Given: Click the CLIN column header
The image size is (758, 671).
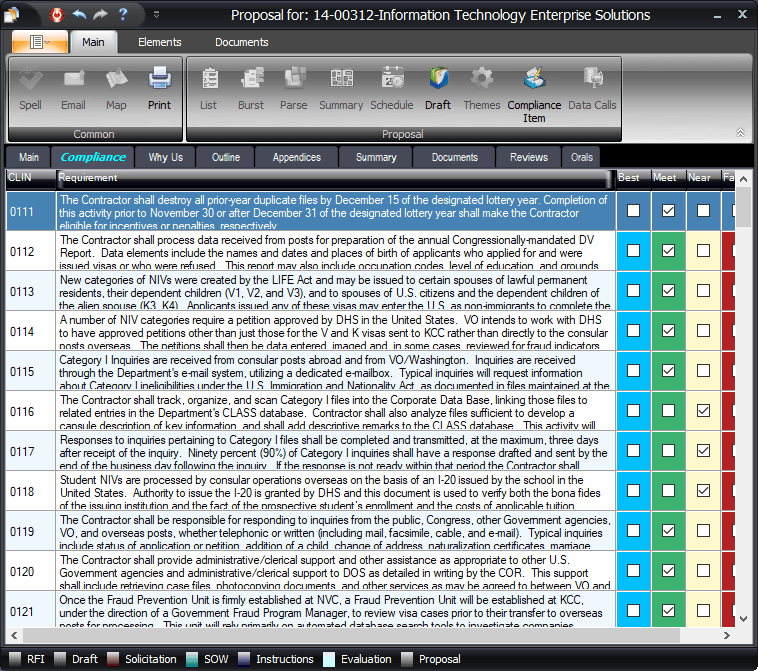Looking at the screenshot, I should (30, 178).
